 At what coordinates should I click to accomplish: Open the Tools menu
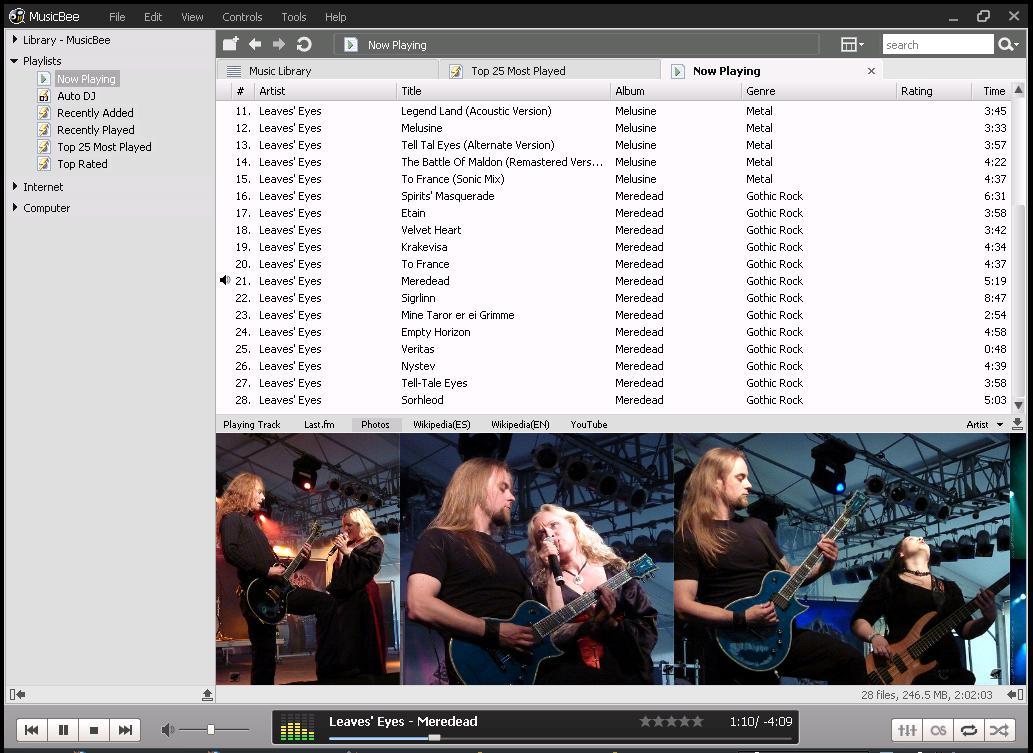point(294,16)
